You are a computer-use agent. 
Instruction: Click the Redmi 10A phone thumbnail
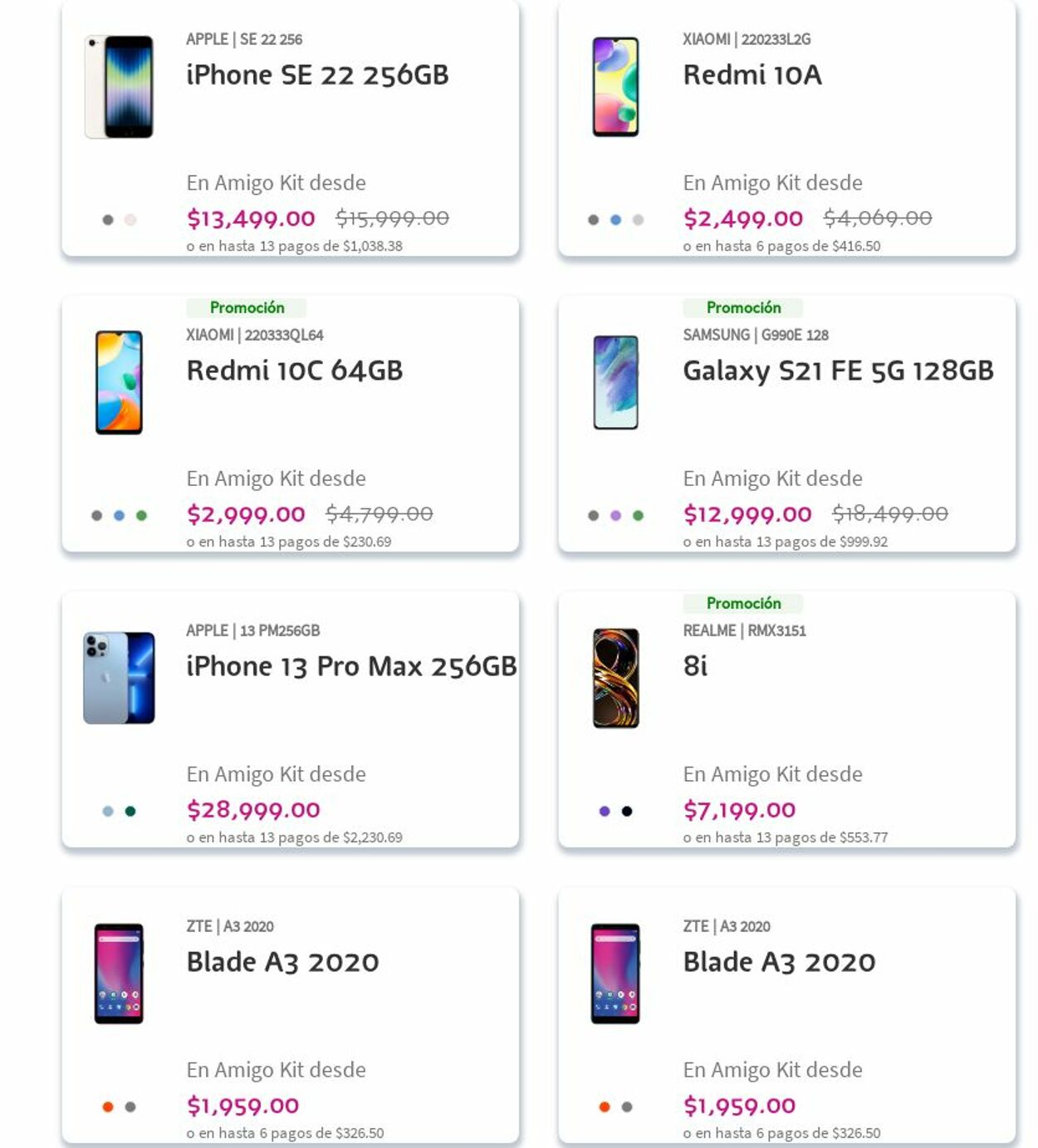point(615,86)
